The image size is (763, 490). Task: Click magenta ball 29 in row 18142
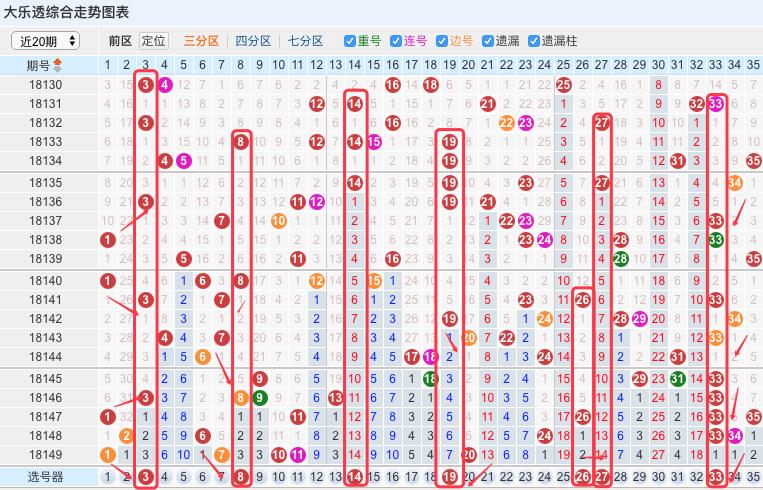pos(639,319)
